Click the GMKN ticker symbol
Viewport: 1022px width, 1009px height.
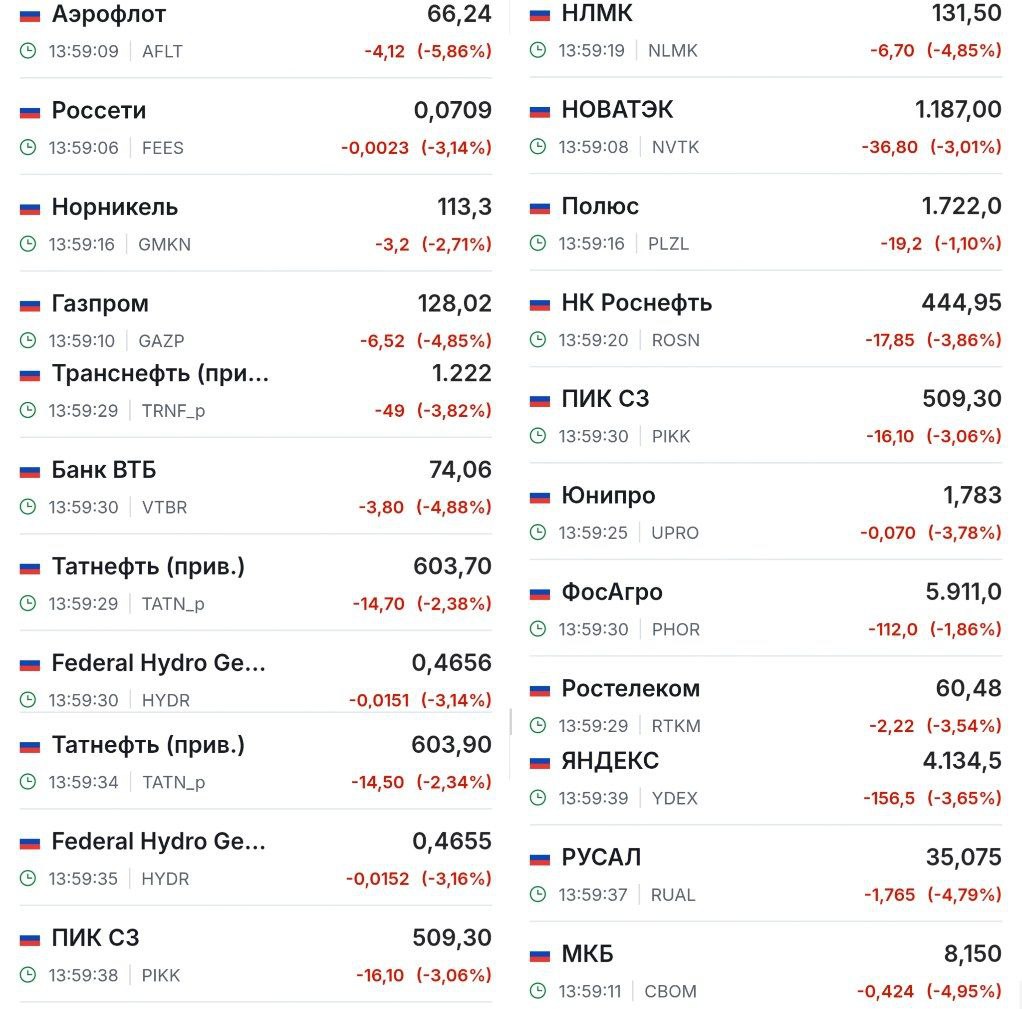[x=165, y=244]
